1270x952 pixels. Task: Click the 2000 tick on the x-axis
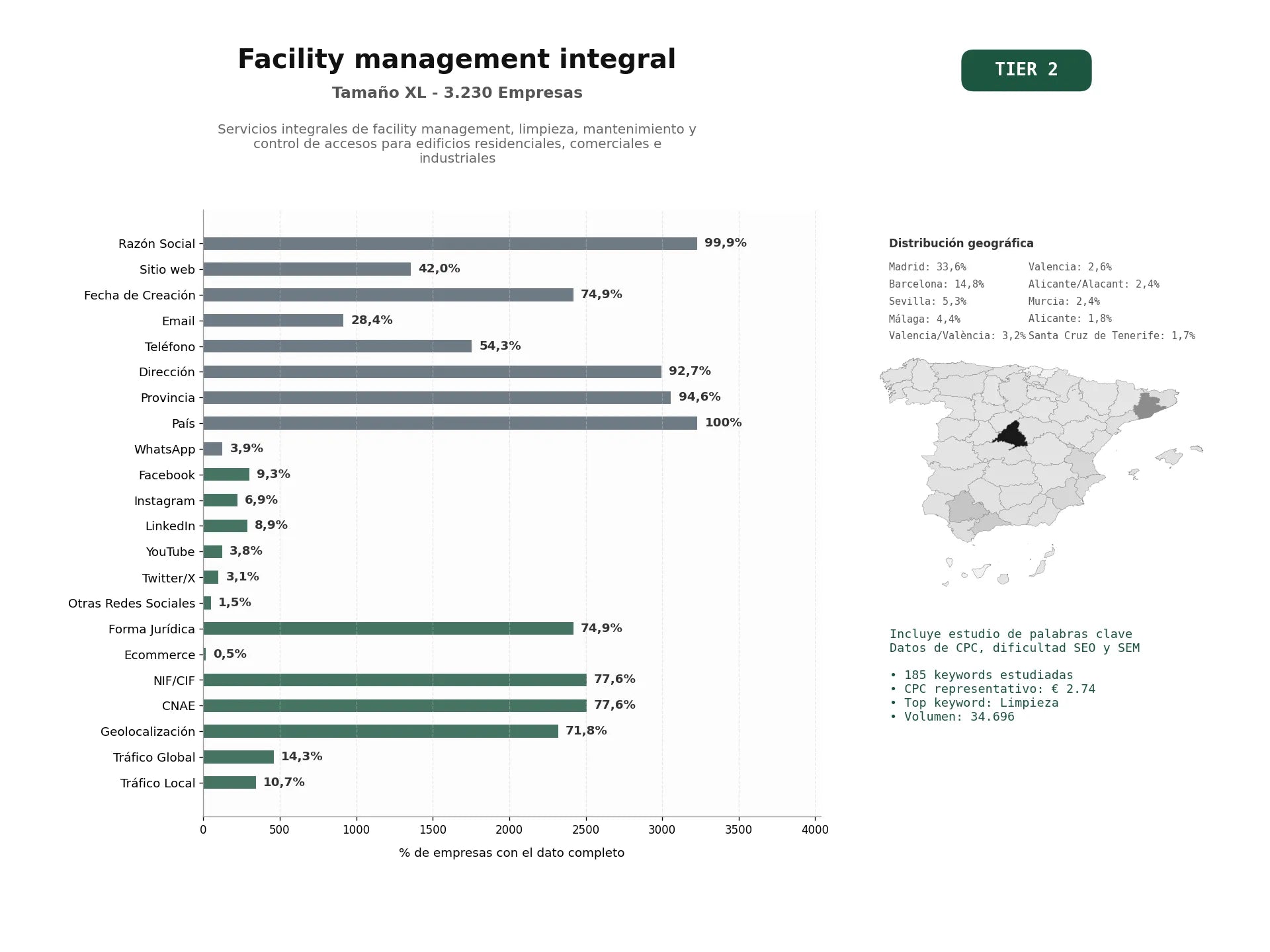click(x=509, y=830)
